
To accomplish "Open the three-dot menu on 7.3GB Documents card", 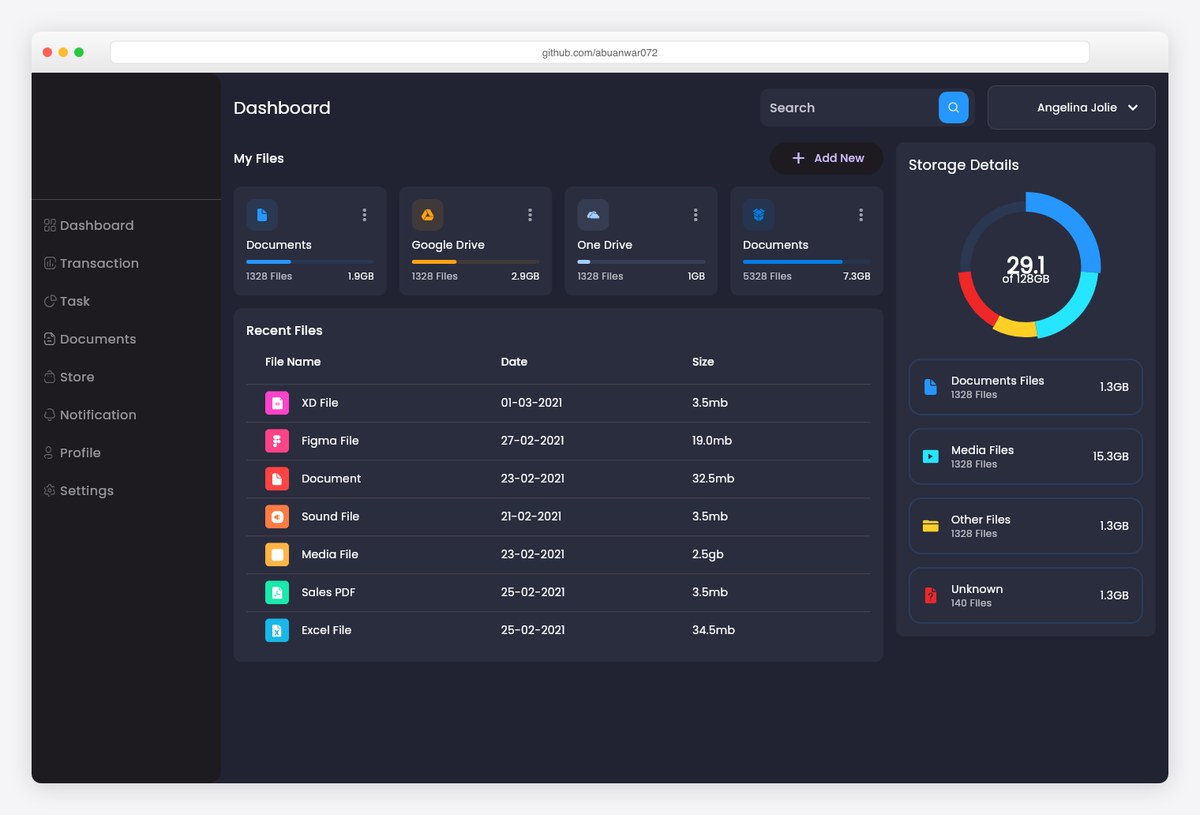I will [x=861, y=215].
